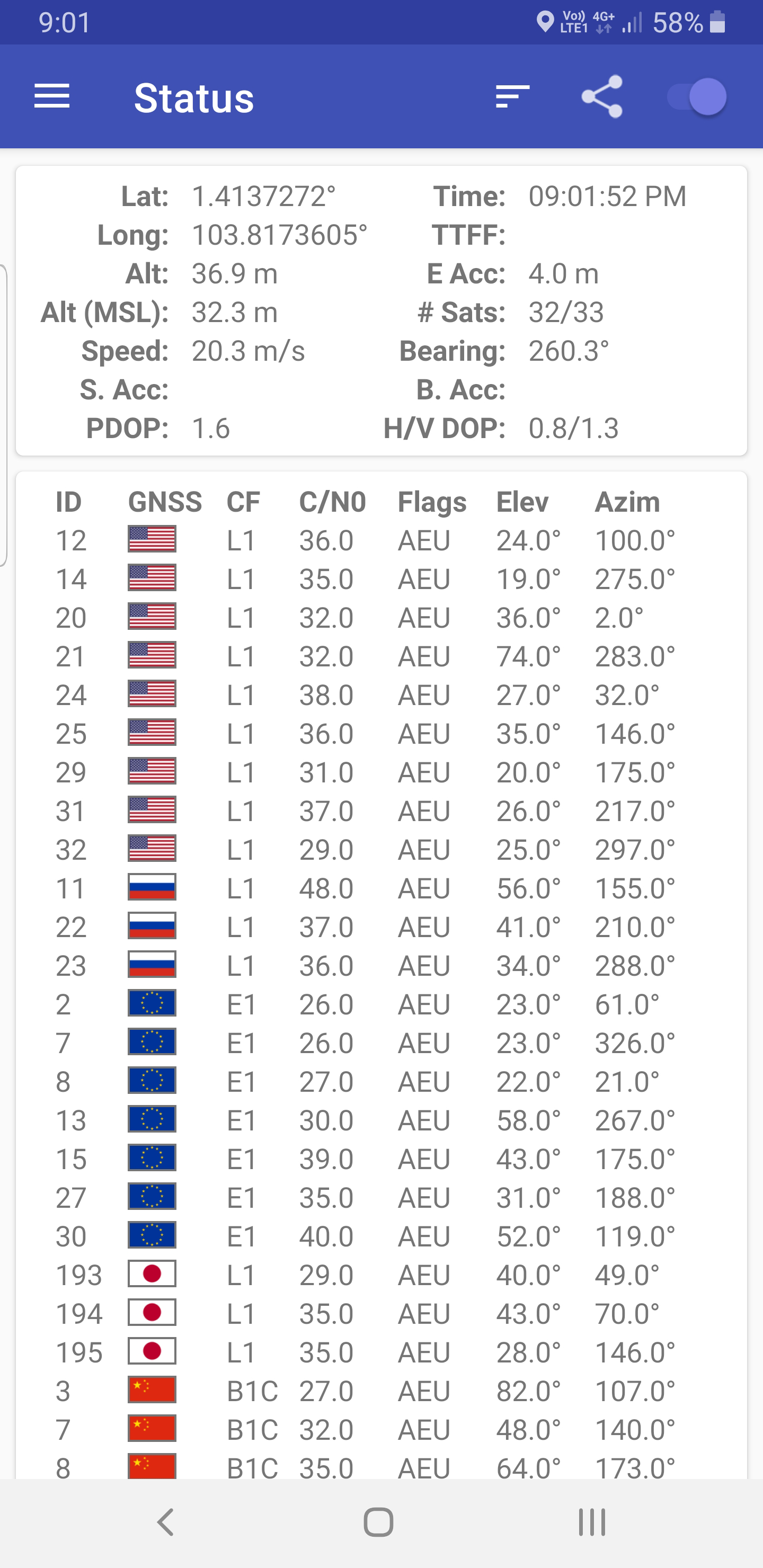Screen dimensions: 763x1568
Task: Tap the # Sats value 32/33
Action: pyautogui.click(x=566, y=312)
